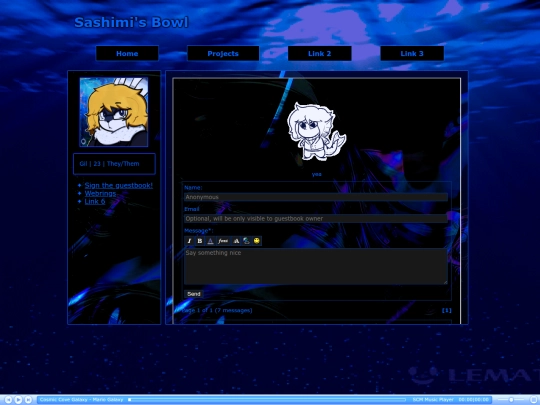Adjust the music player volume slider

click(511, 400)
